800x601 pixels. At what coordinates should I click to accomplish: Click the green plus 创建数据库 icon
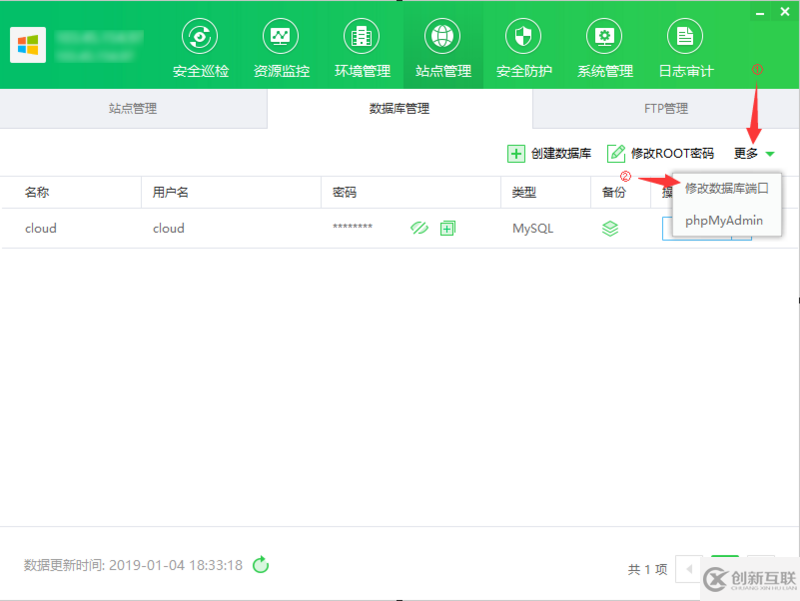pos(516,154)
